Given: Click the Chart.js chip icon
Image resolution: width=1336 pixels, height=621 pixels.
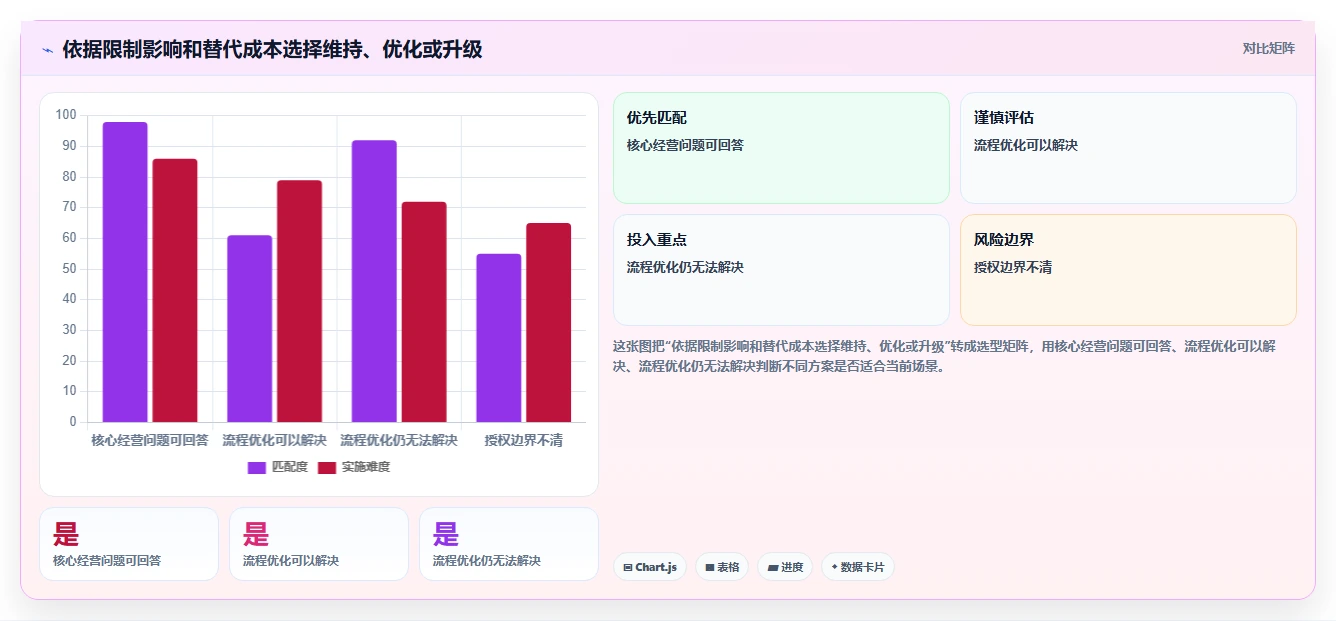Looking at the screenshot, I should pyautogui.click(x=628, y=567).
